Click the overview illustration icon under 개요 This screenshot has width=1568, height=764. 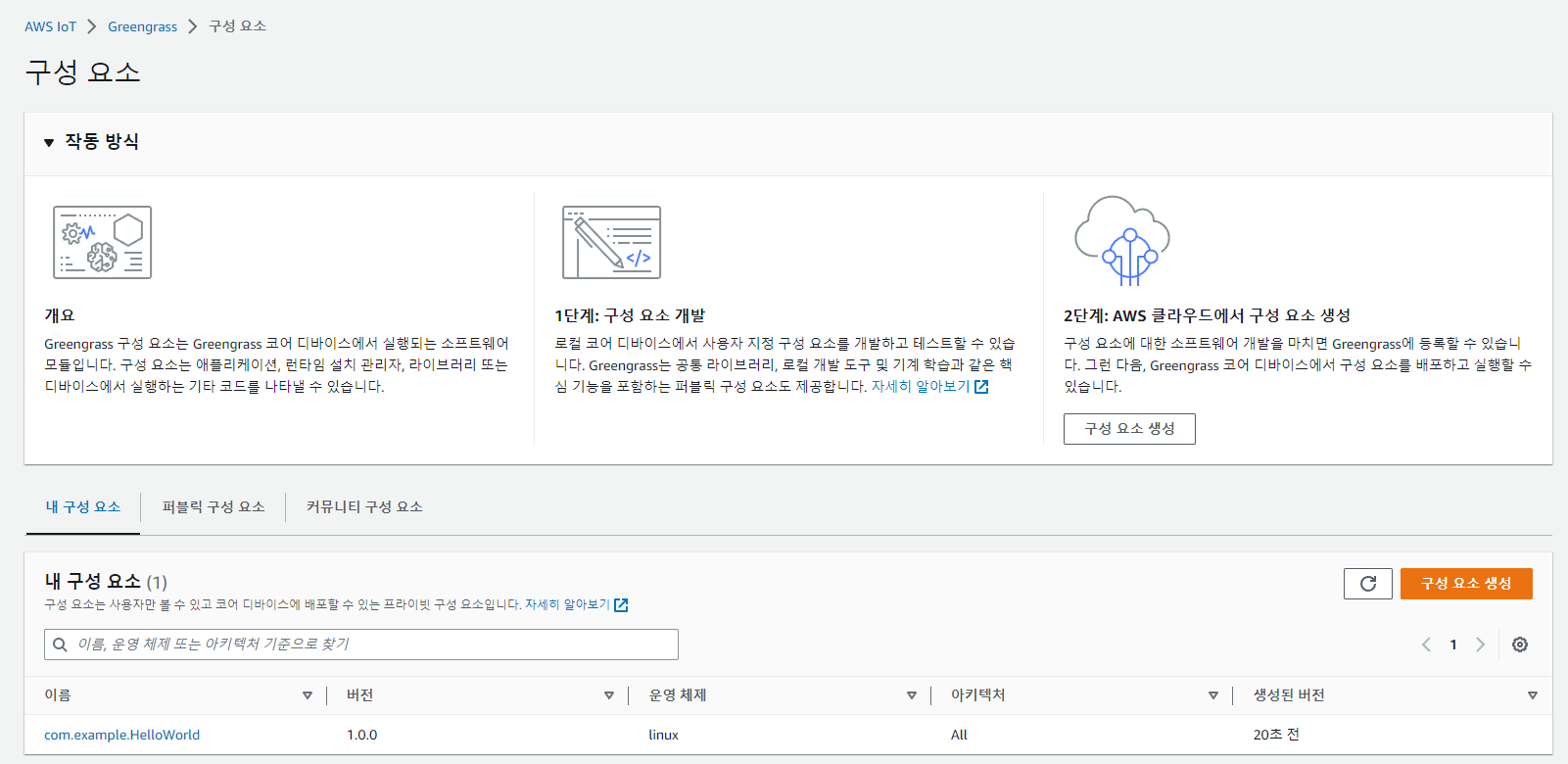click(103, 243)
